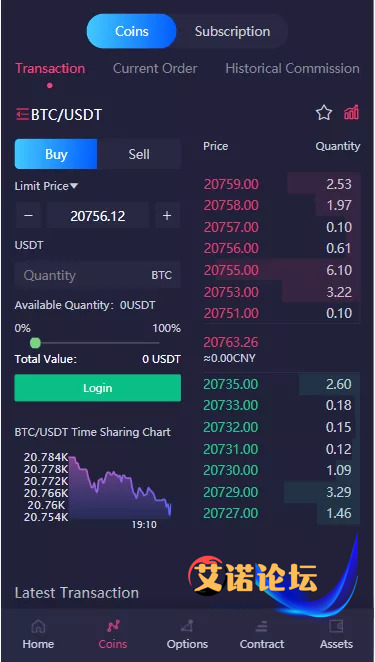Viewport: 375px width, 662px height.
Task: Increase the price with the plus stepper
Action: coord(167,216)
